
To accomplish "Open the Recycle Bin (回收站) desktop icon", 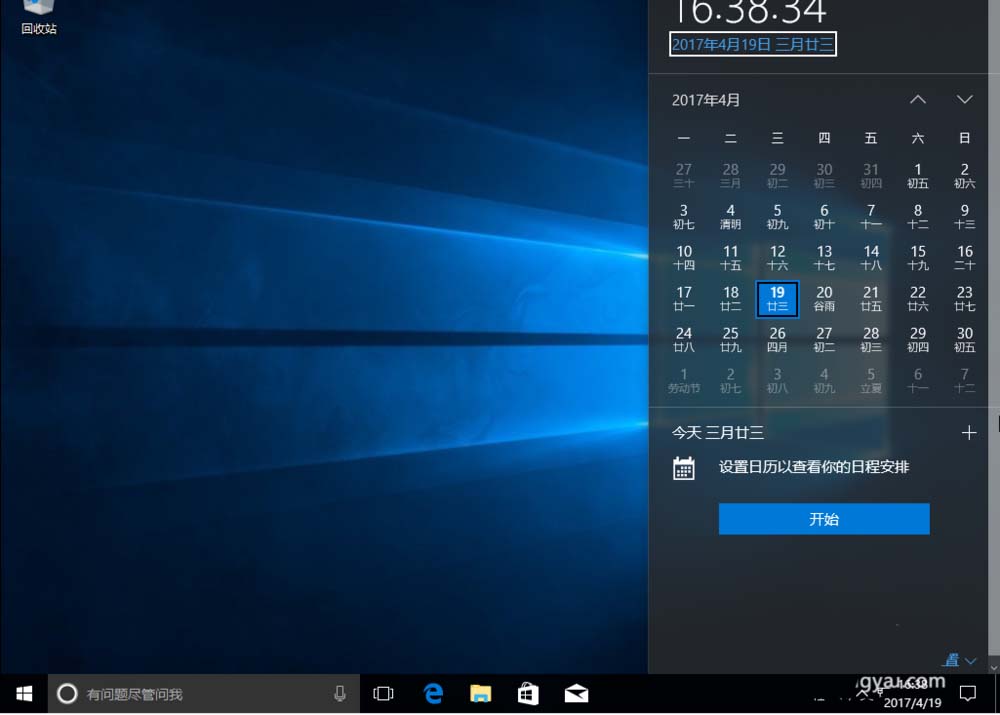I will coord(38,17).
